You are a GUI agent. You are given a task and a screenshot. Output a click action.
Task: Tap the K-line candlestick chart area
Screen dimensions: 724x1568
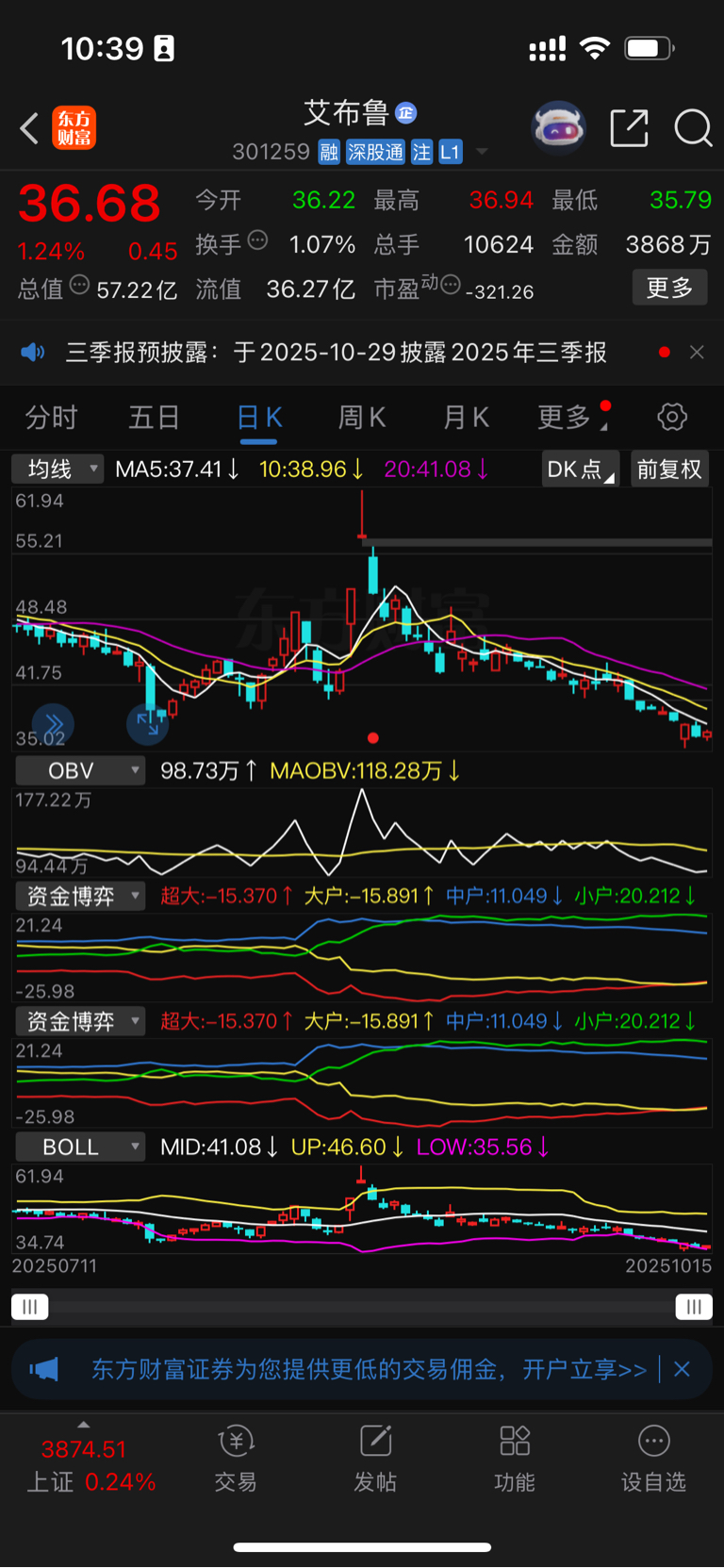pyautogui.click(x=362, y=619)
